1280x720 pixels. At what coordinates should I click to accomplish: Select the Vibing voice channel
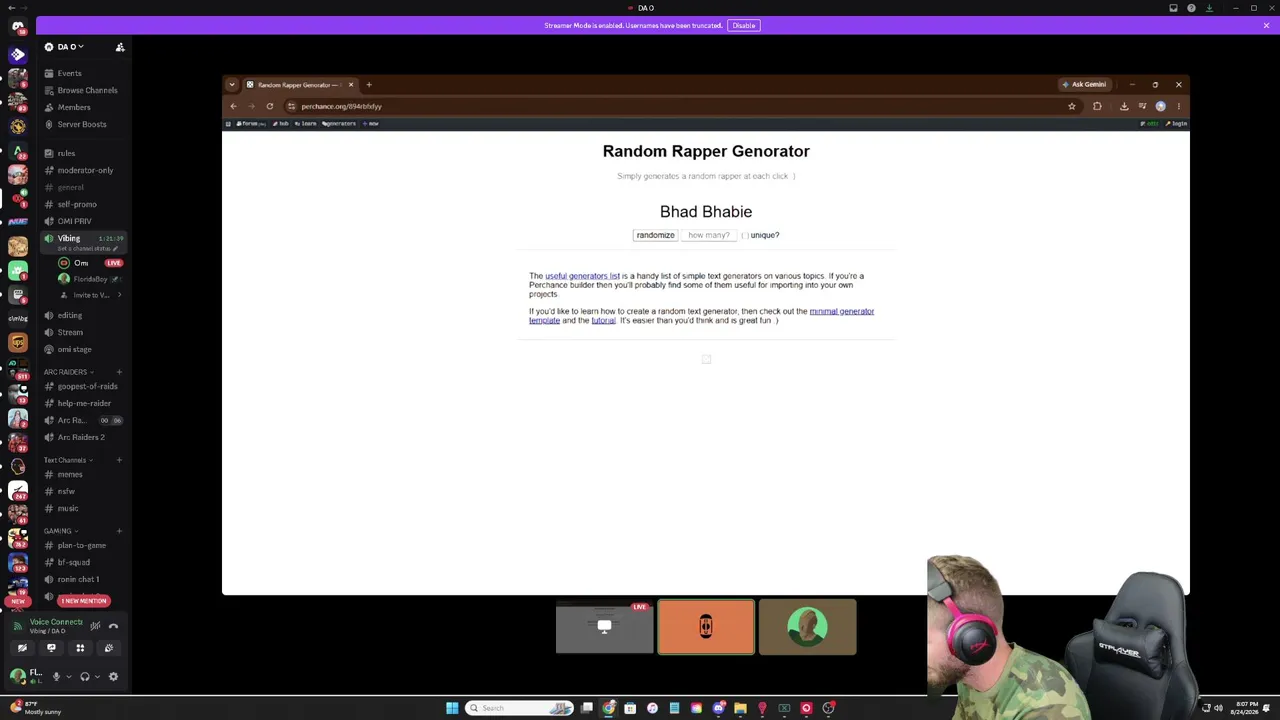pyautogui.click(x=82, y=242)
